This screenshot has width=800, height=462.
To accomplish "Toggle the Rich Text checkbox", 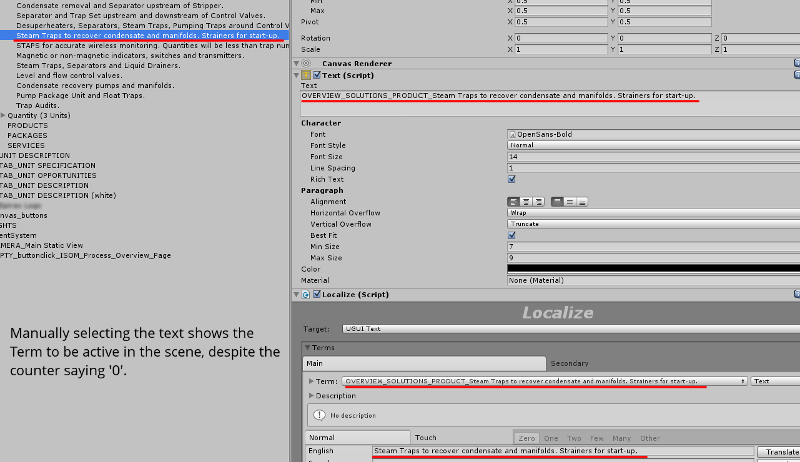I will pos(512,179).
